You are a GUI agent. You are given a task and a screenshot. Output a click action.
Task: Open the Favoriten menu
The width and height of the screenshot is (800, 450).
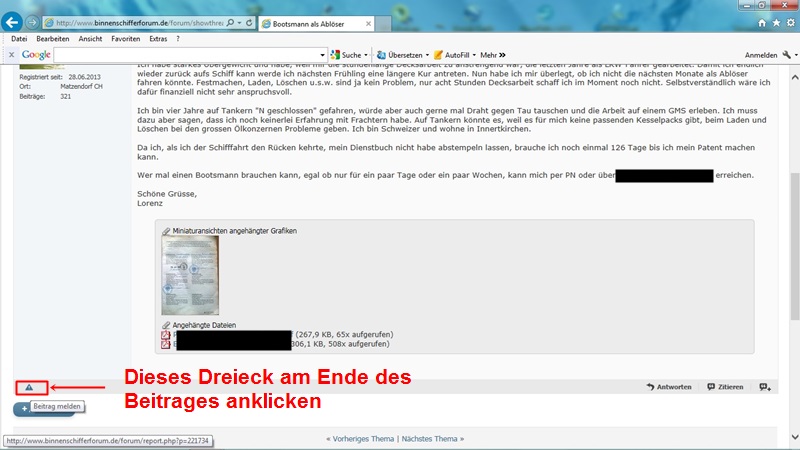click(126, 38)
